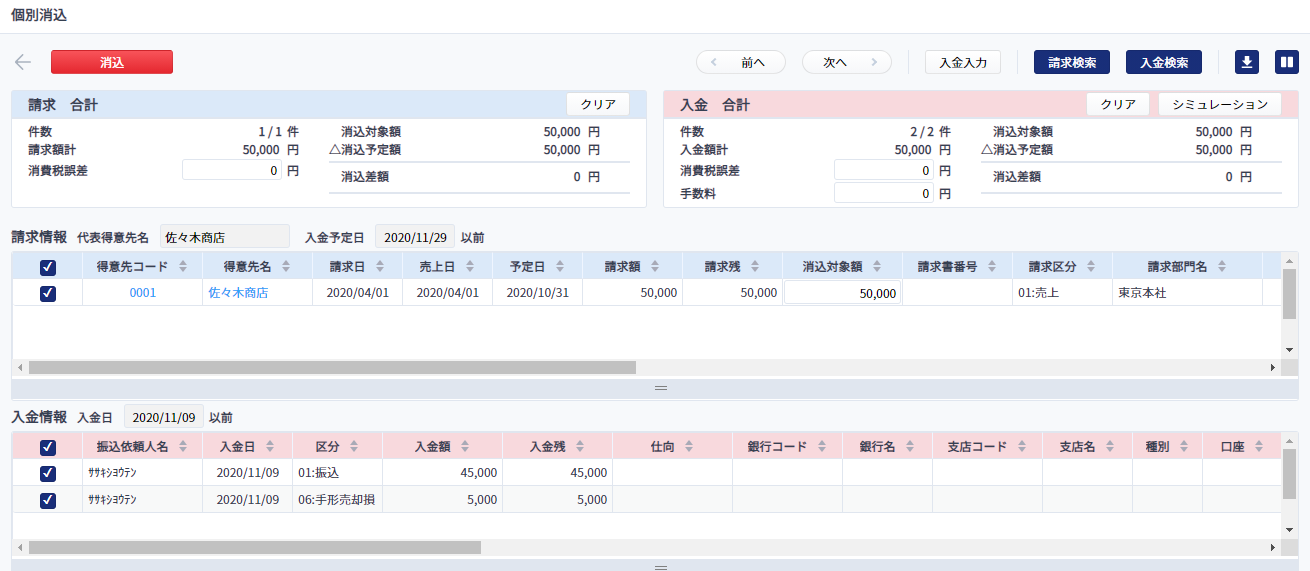Sort the 仕向 column
This screenshot has height=571, width=1310.
point(690,447)
